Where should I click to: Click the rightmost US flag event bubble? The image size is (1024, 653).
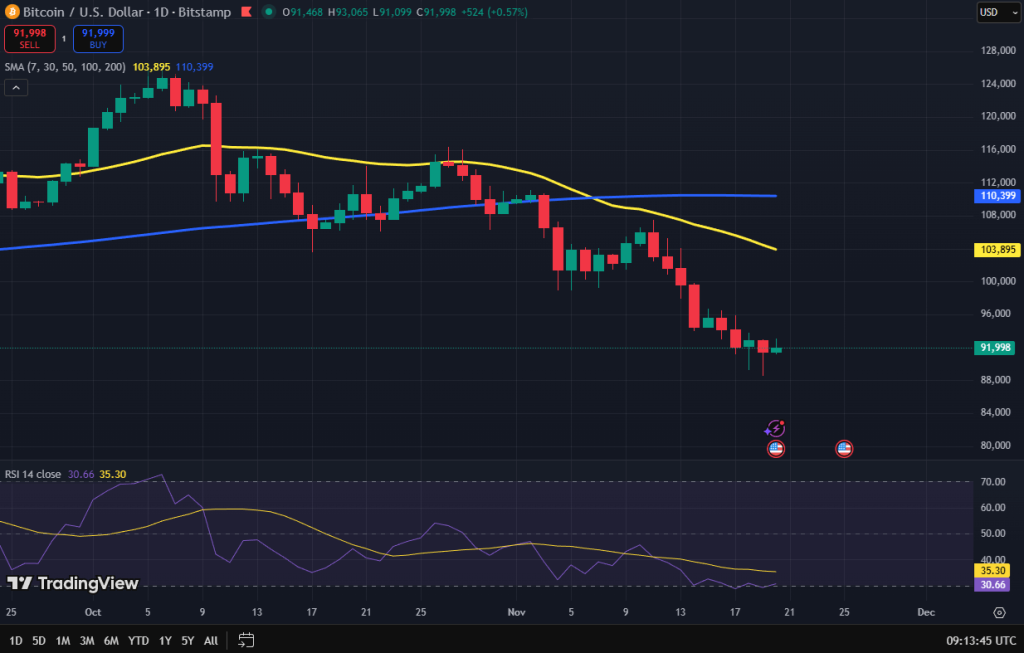[844, 448]
